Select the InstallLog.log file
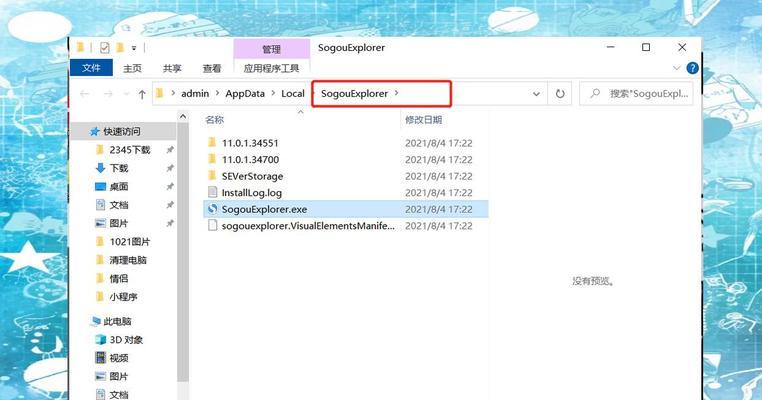The width and height of the screenshot is (762, 400). click(251, 192)
